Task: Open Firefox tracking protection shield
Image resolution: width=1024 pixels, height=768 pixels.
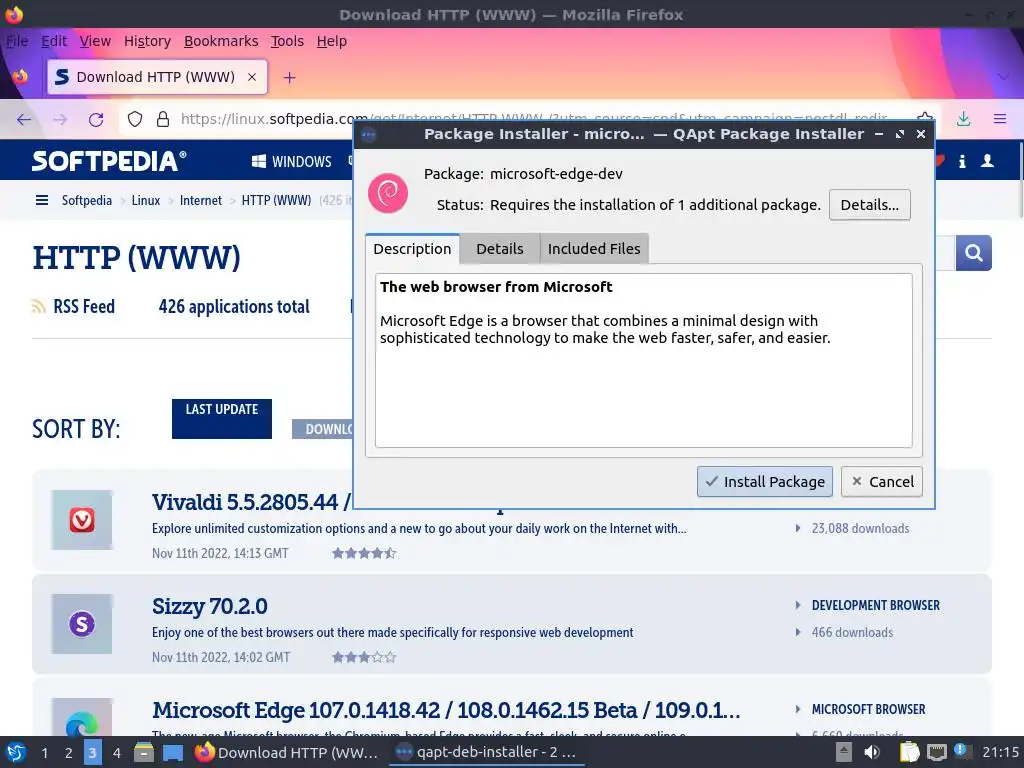Action: click(x=135, y=120)
